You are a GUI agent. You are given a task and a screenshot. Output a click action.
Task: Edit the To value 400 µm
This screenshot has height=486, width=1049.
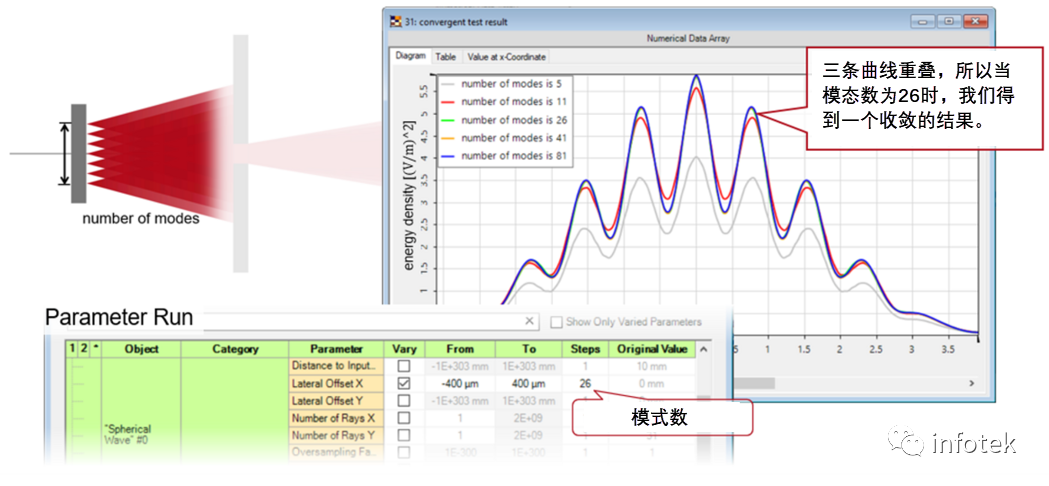coord(529,384)
